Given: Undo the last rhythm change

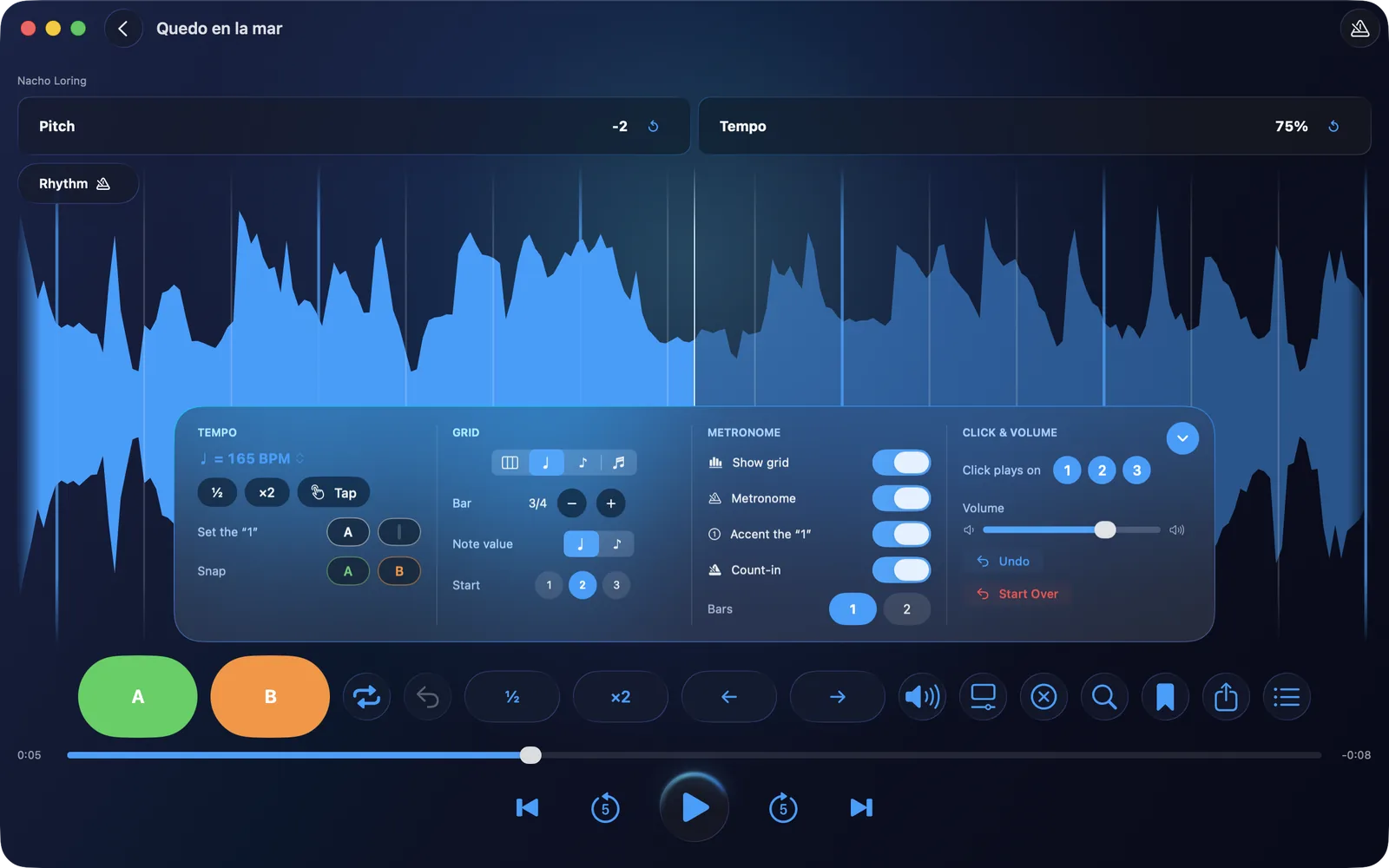Looking at the screenshot, I should [1004, 562].
